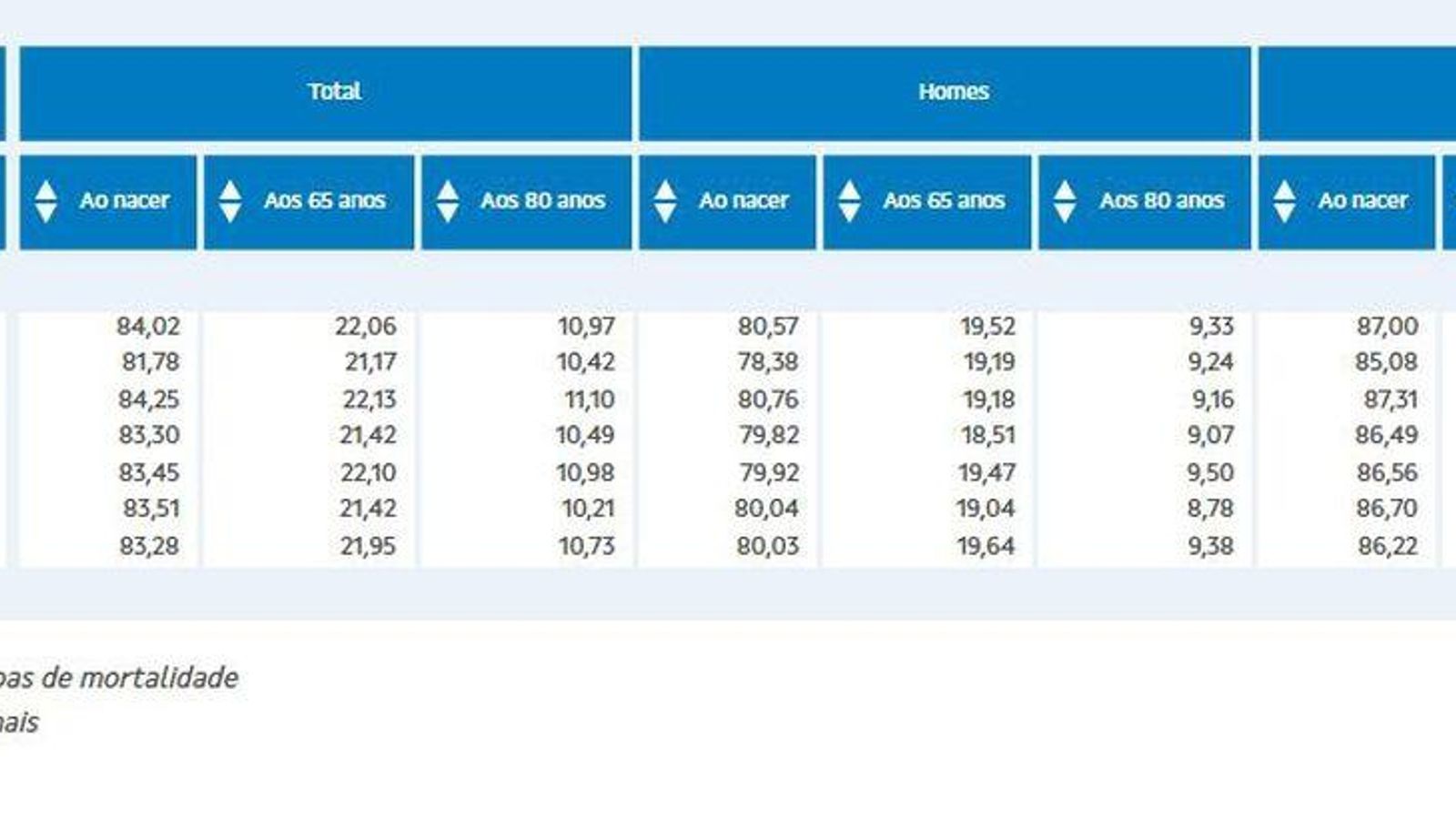The image size is (1456, 819).
Task: Select the cell with value 8,78
Action: 1210,508
